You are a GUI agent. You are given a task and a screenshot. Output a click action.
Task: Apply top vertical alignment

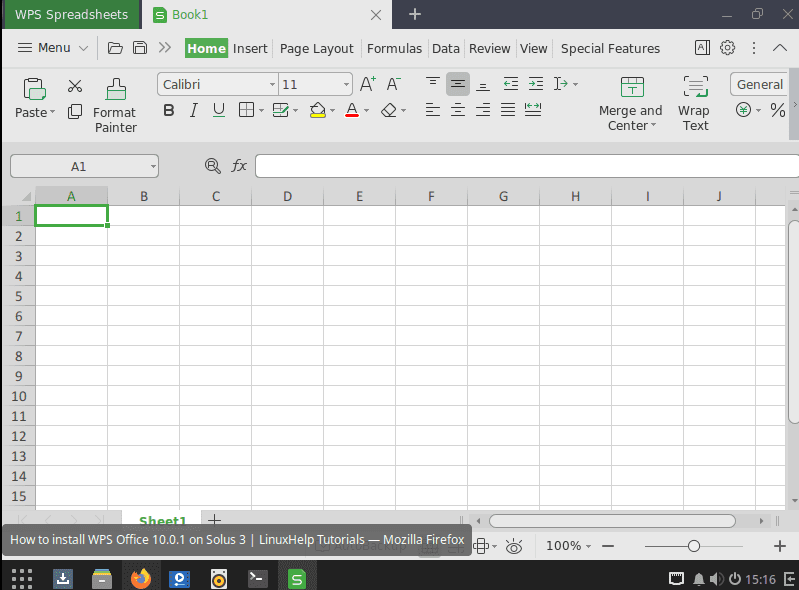click(433, 83)
